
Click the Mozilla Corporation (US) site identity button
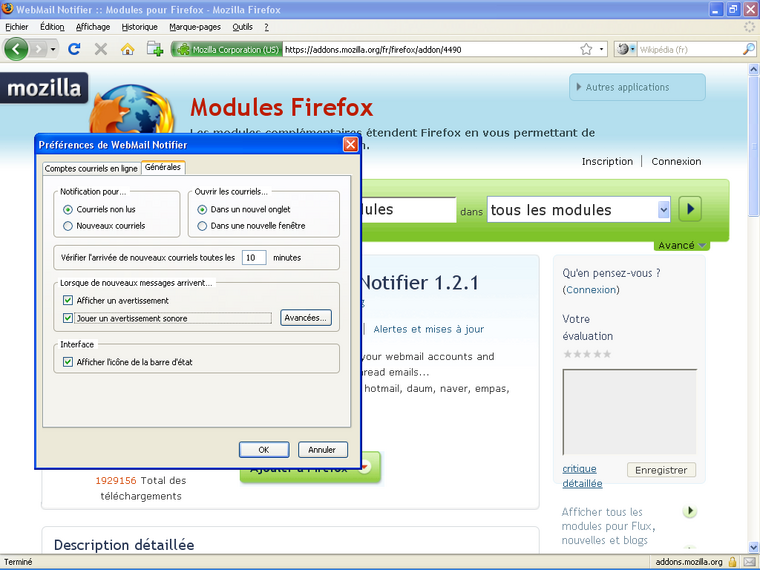pos(227,49)
